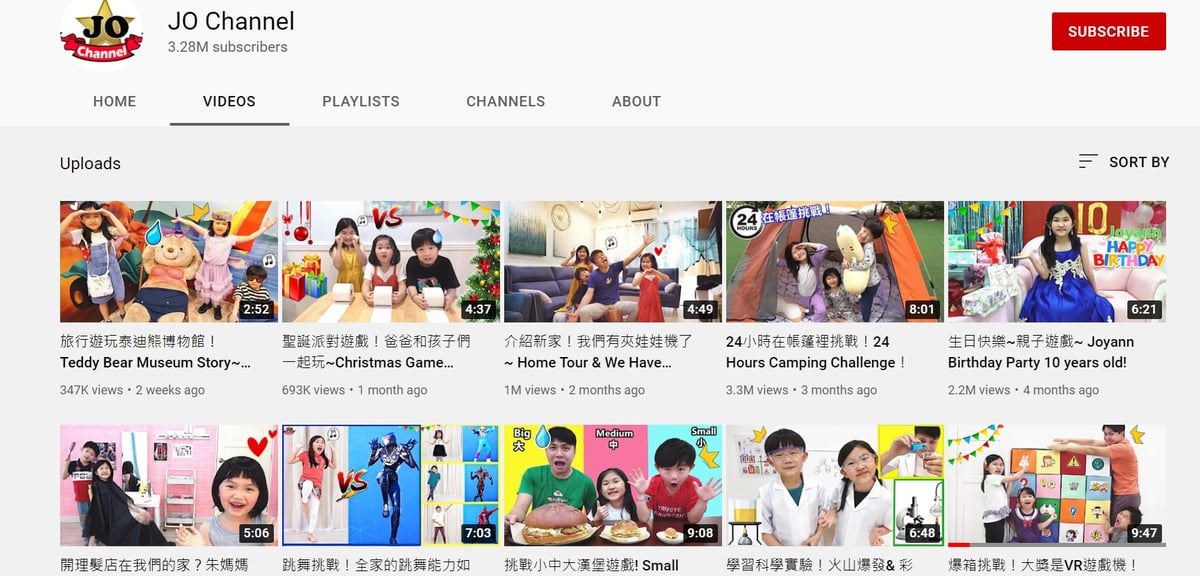Open Teddy Bear Museum Story video thumbnail
Image resolution: width=1200 pixels, height=576 pixels.
169,261
